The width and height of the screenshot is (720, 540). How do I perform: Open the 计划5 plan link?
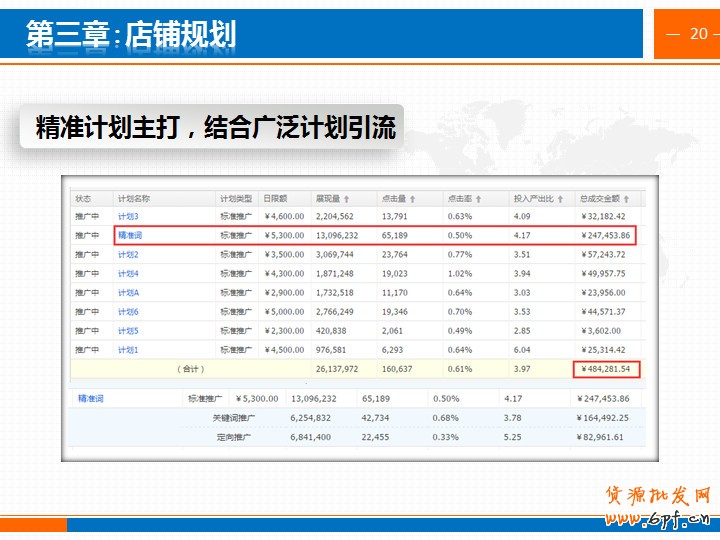(128, 331)
